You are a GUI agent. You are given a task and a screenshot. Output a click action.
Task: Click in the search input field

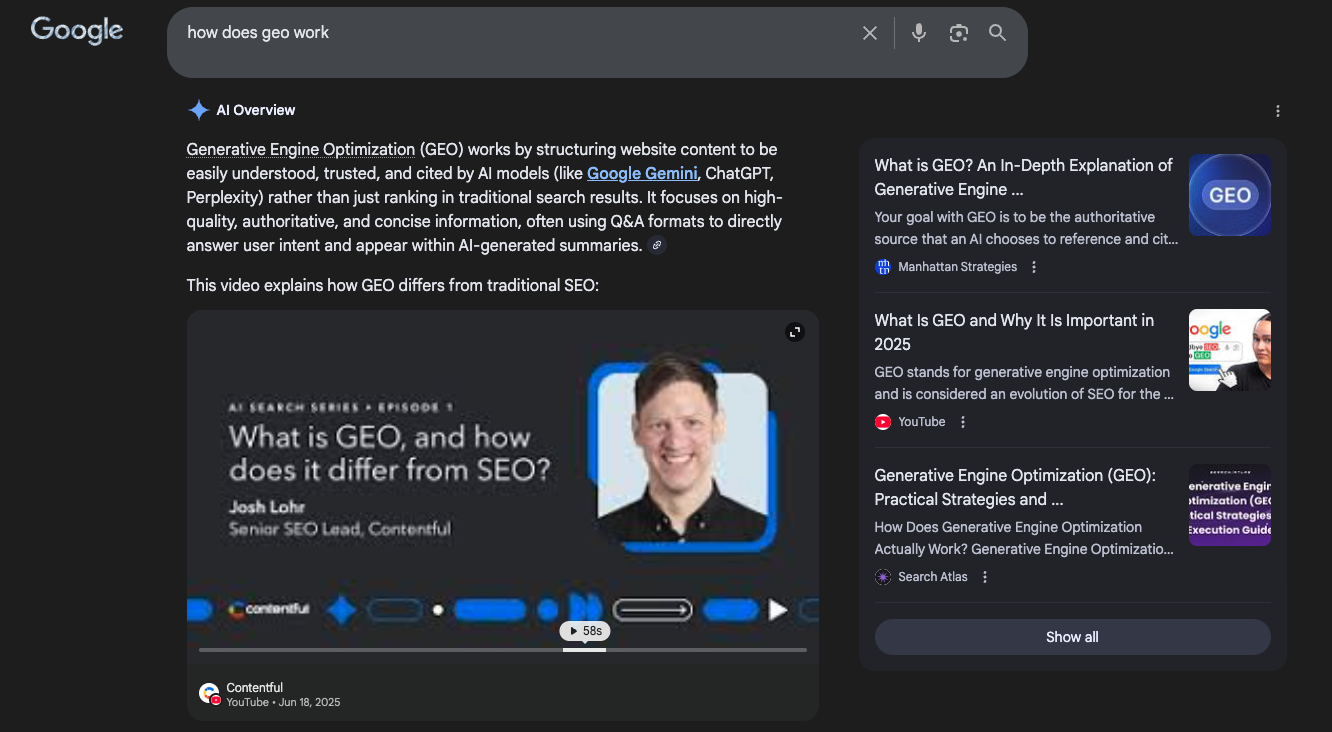[x=500, y=33]
